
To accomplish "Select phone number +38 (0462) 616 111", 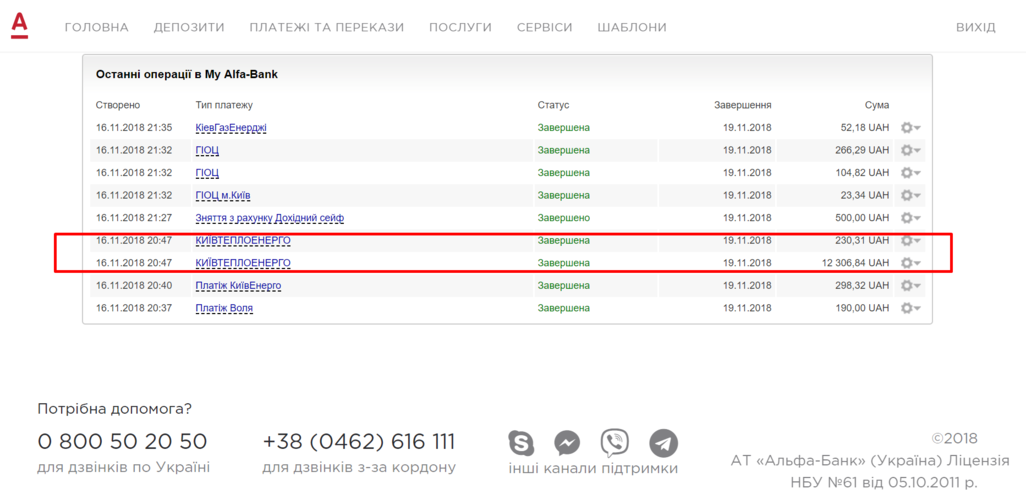I will point(359,442).
